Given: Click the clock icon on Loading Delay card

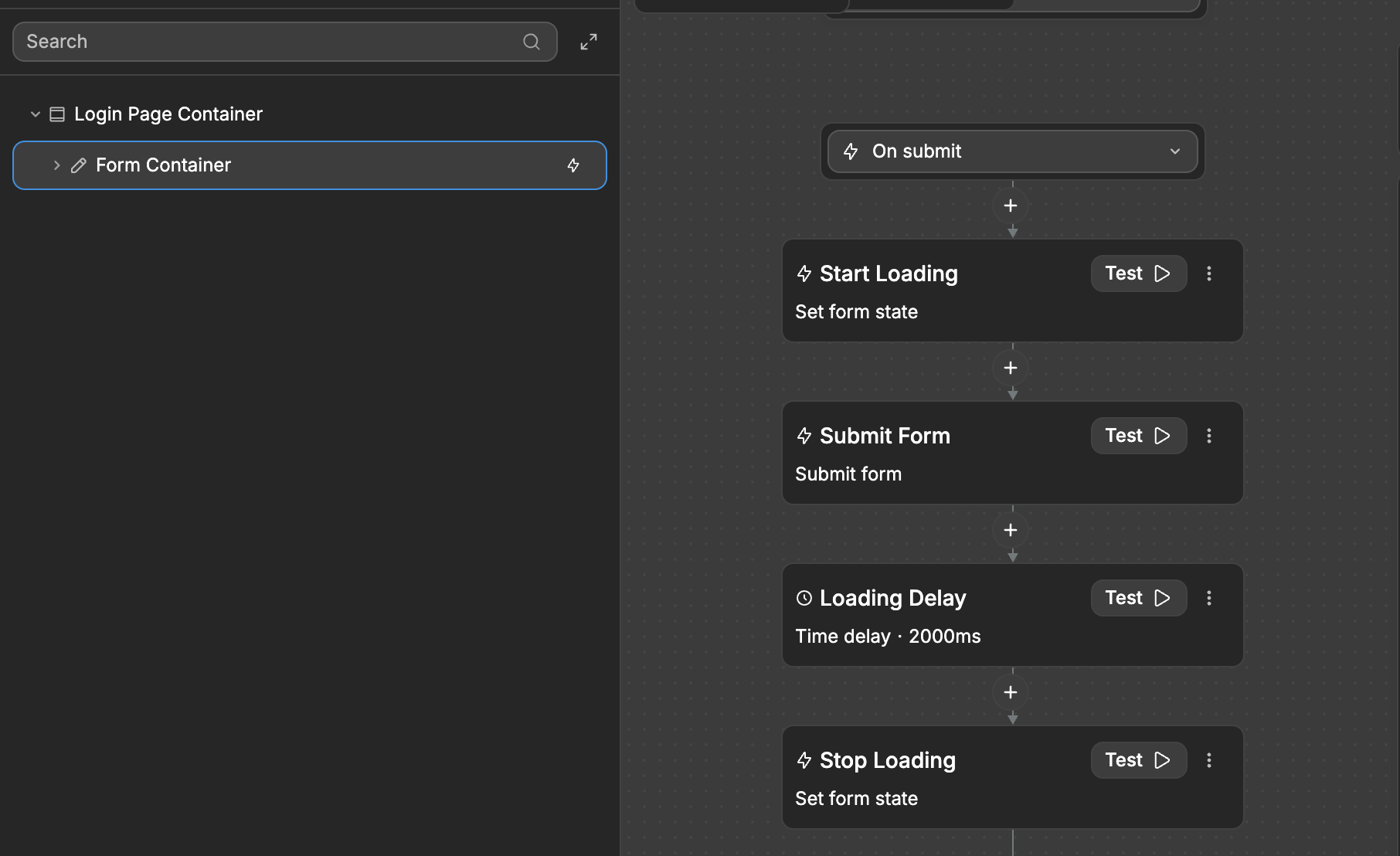Looking at the screenshot, I should [x=804, y=597].
